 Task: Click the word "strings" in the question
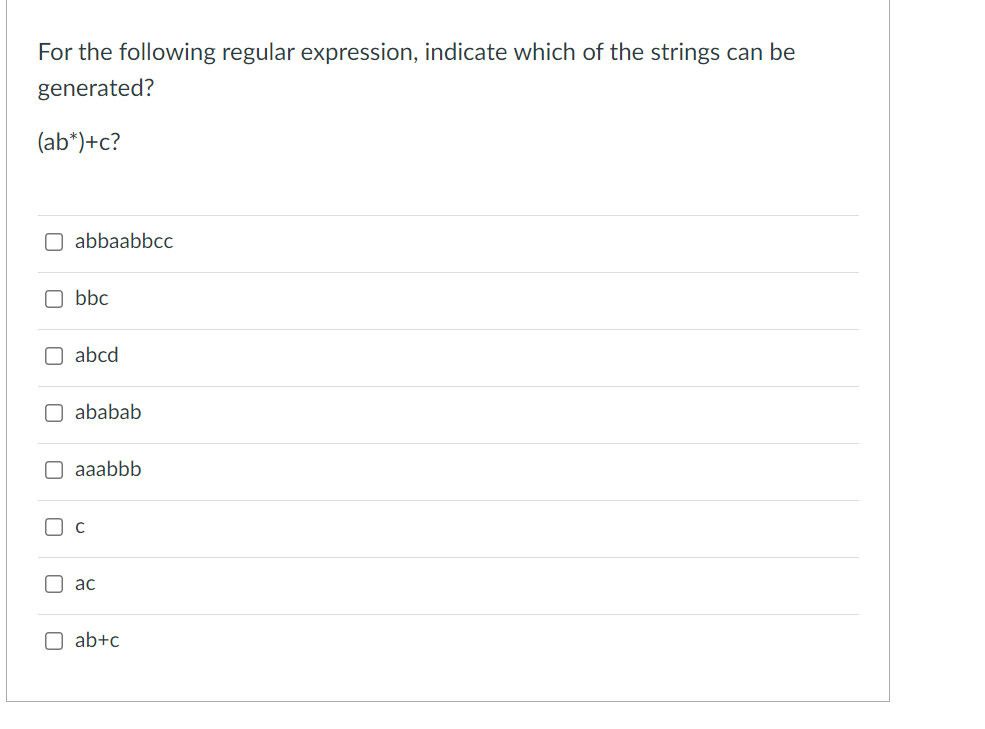tap(685, 53)
